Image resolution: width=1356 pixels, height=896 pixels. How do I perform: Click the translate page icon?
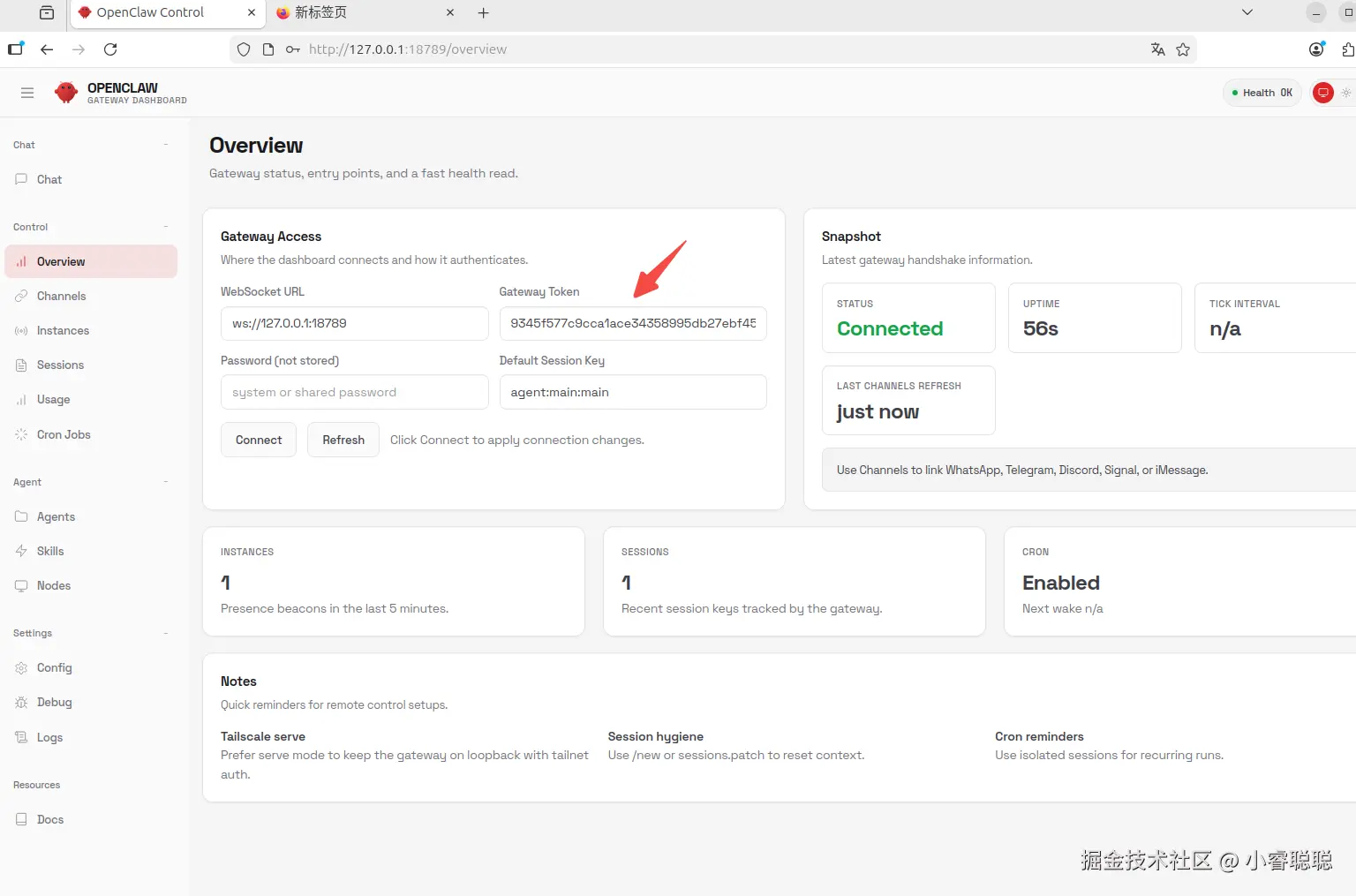coord(1158,49)
